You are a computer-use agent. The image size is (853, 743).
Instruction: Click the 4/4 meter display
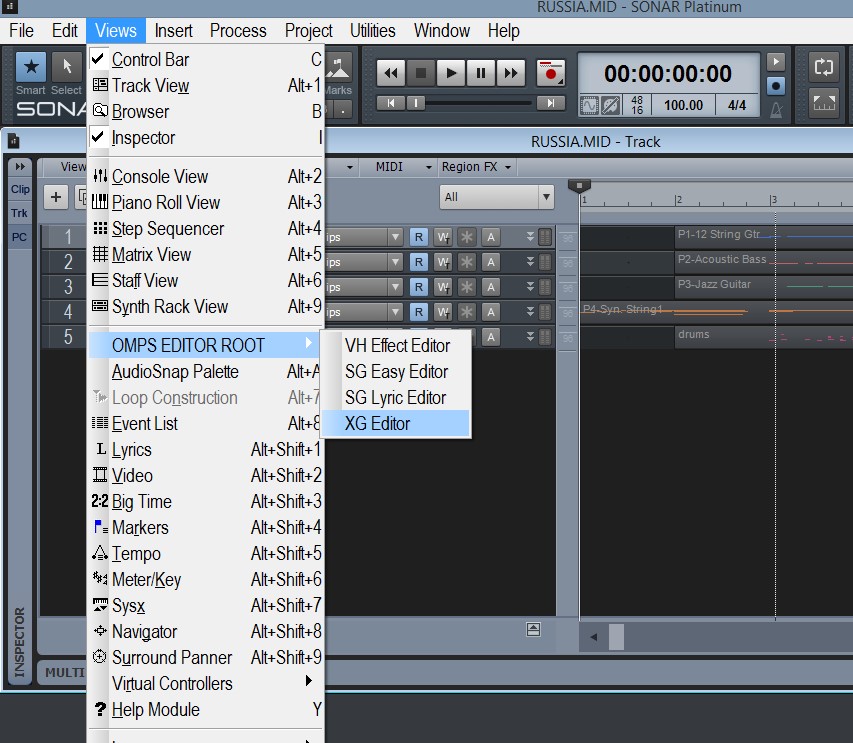[x=737, y=105]
